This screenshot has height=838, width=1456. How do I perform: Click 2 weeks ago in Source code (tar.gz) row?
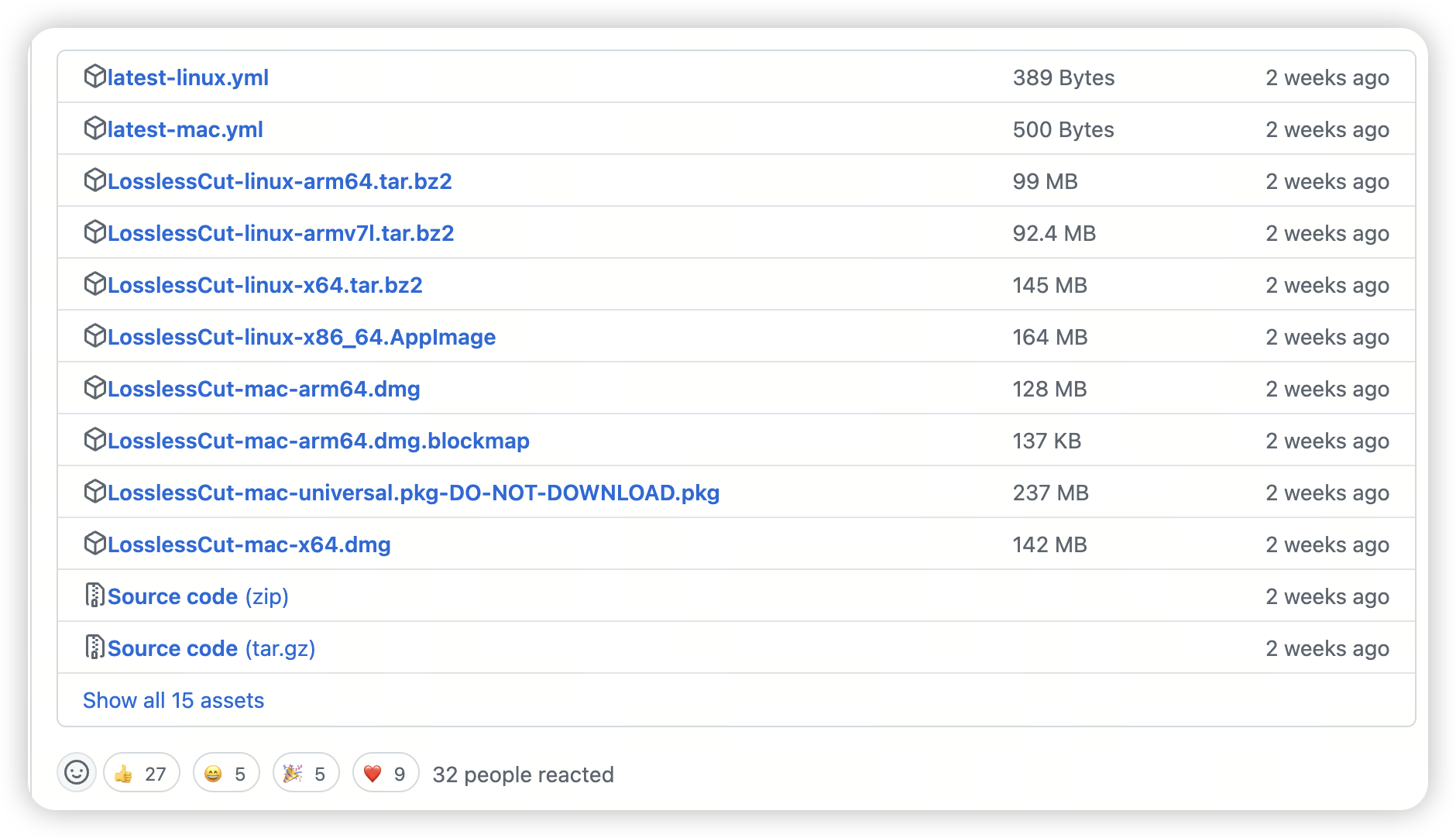pyautogui.click(x=1327, y=648)
